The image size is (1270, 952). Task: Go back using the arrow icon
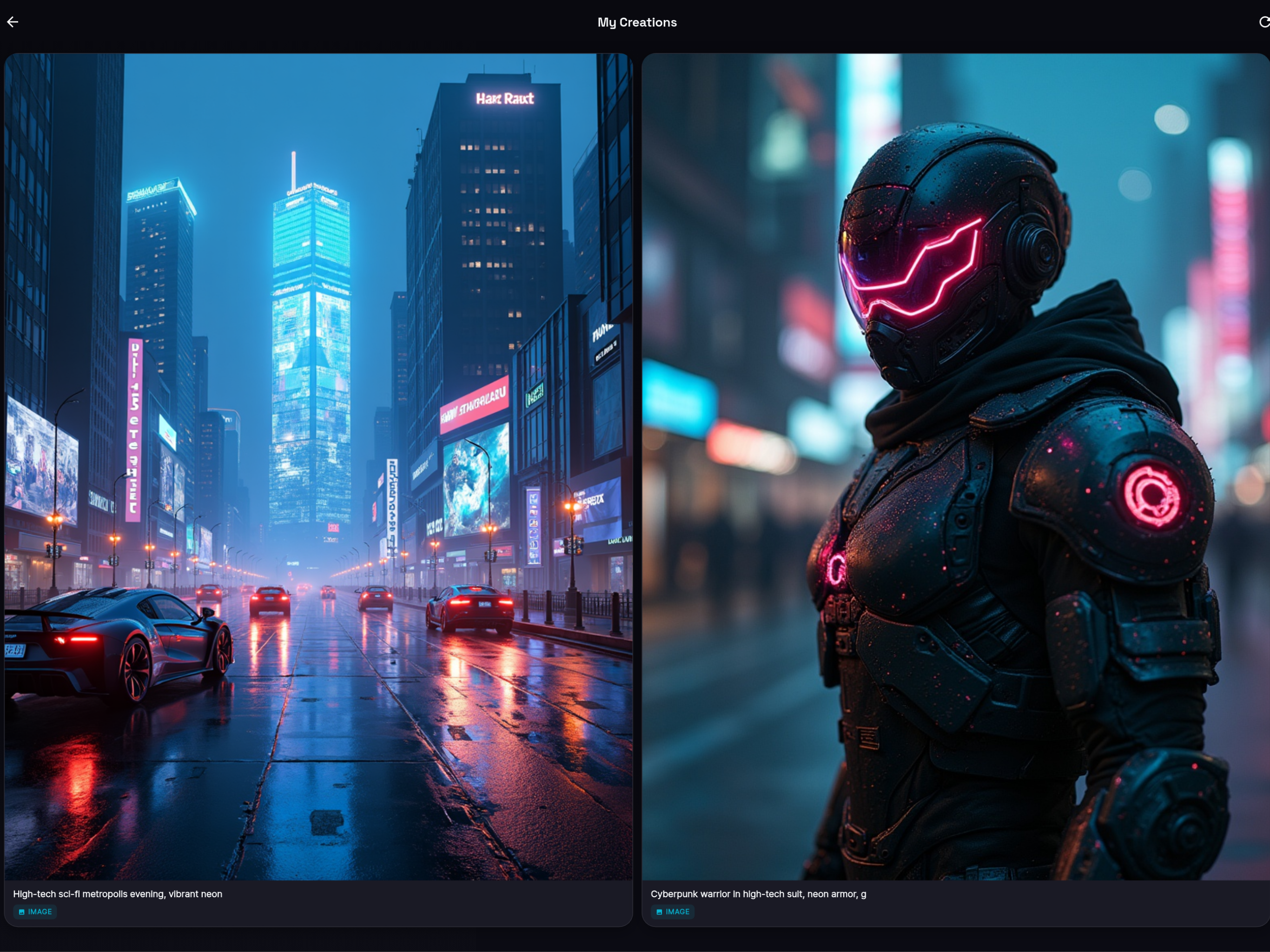13,22
